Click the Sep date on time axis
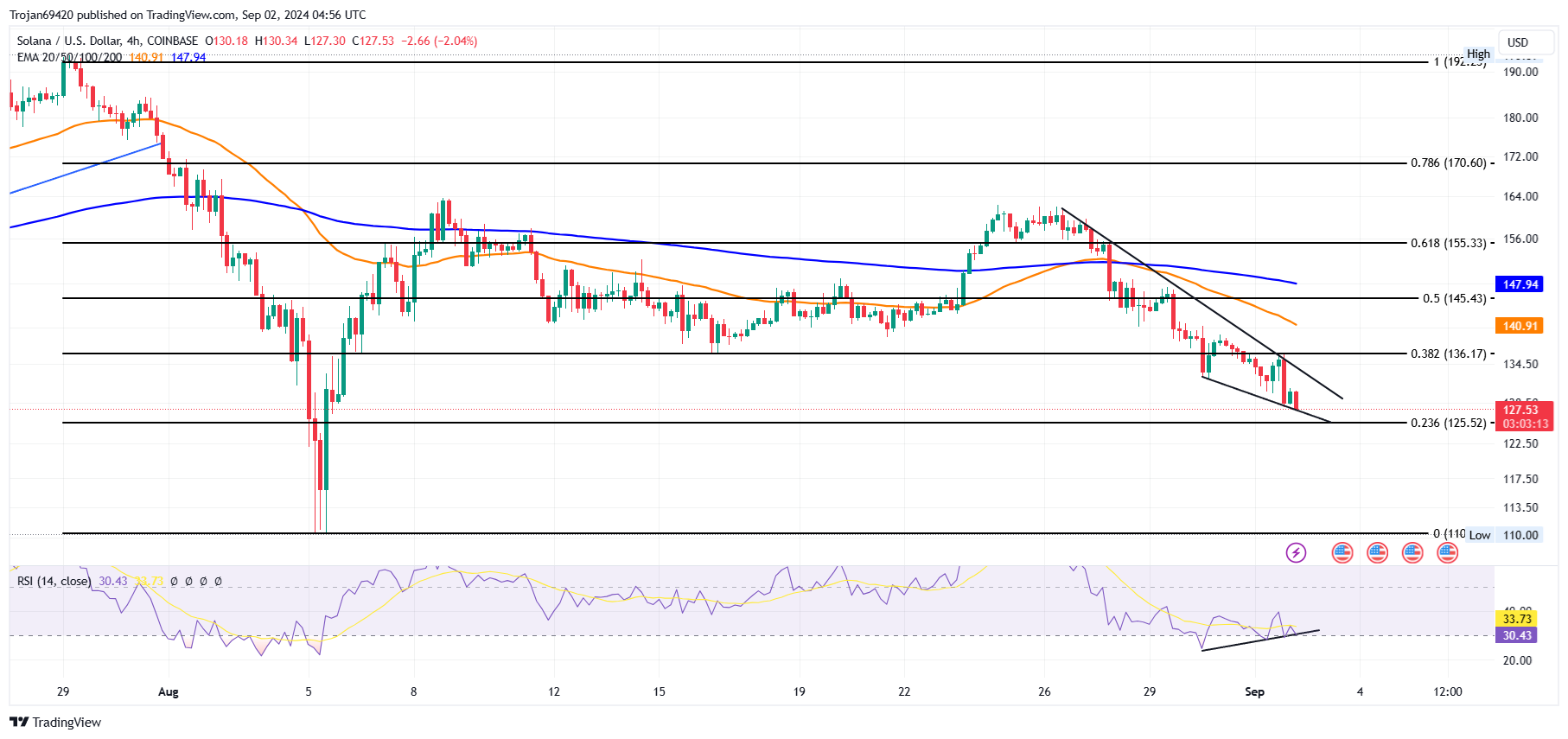The width and height of the screenshot is (1568, 739). 1254,691
